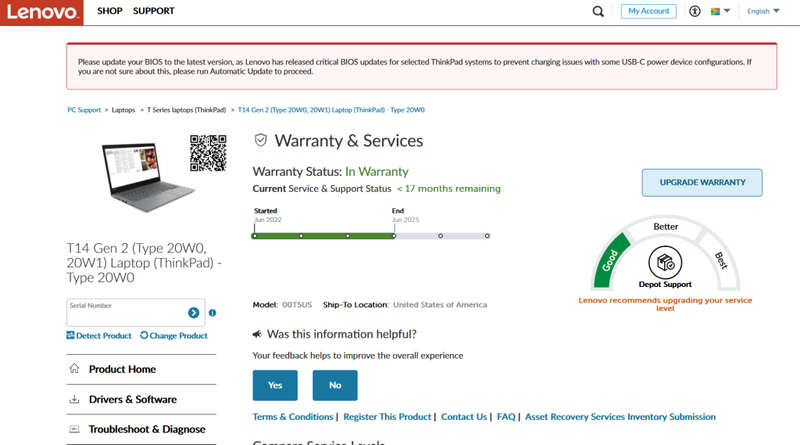
Task: Submit serial number with arrow icon
Action: 193,313
